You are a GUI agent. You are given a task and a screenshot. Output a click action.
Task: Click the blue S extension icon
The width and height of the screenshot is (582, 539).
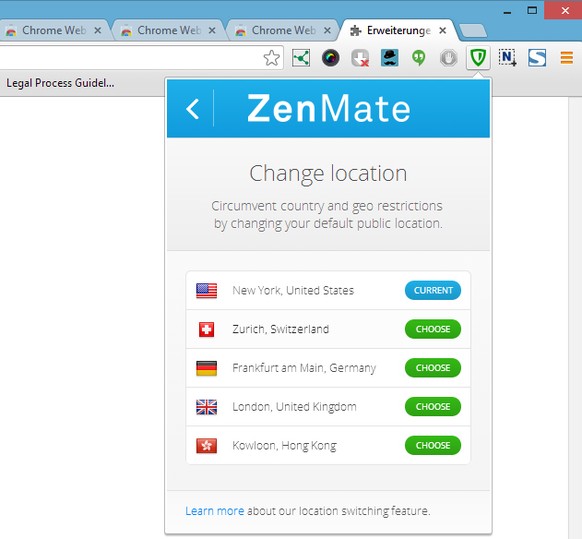[x=537, y=58]
